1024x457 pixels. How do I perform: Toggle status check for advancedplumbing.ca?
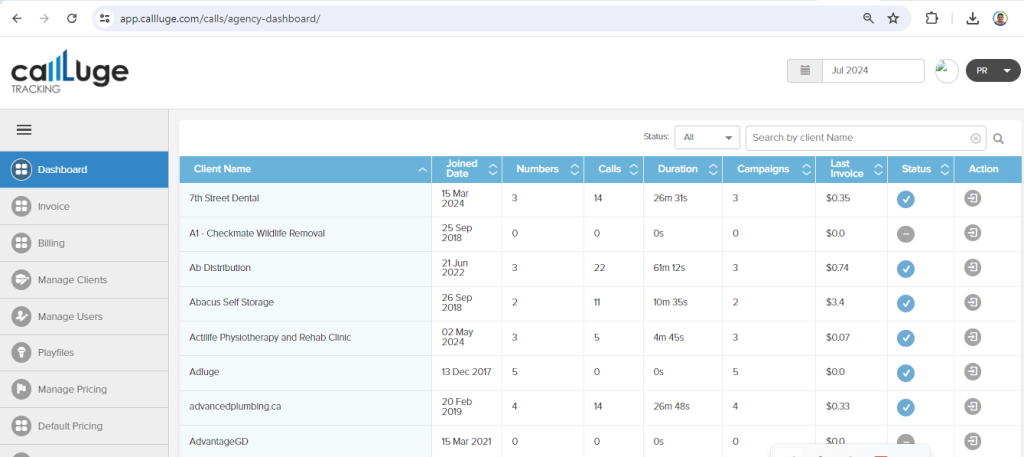click(906, 407)
